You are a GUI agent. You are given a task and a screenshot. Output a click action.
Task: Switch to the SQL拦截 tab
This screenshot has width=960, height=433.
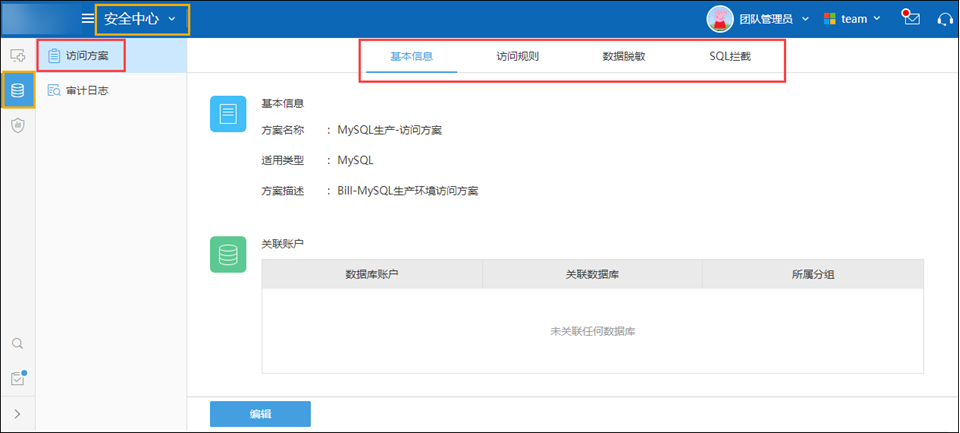coord(730,56)
